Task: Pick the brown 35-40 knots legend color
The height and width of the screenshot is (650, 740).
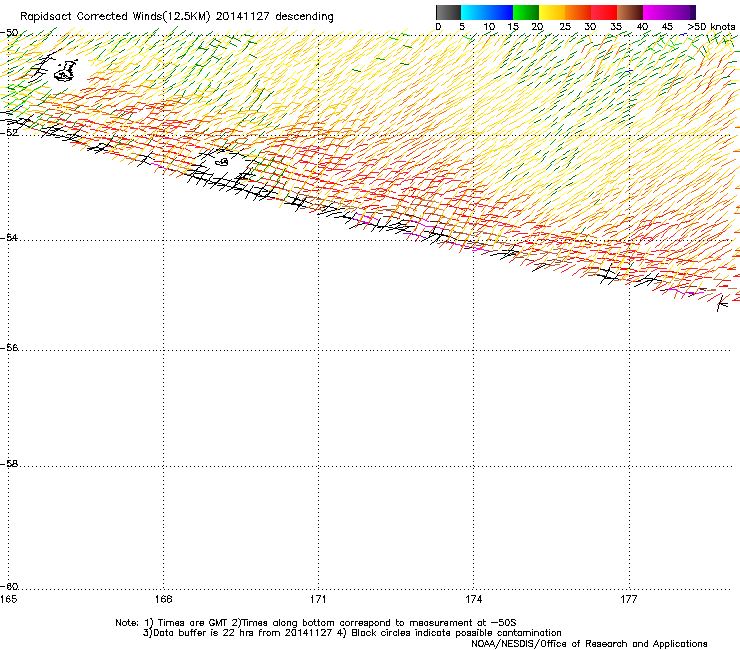Action: [x=630, y=12]
